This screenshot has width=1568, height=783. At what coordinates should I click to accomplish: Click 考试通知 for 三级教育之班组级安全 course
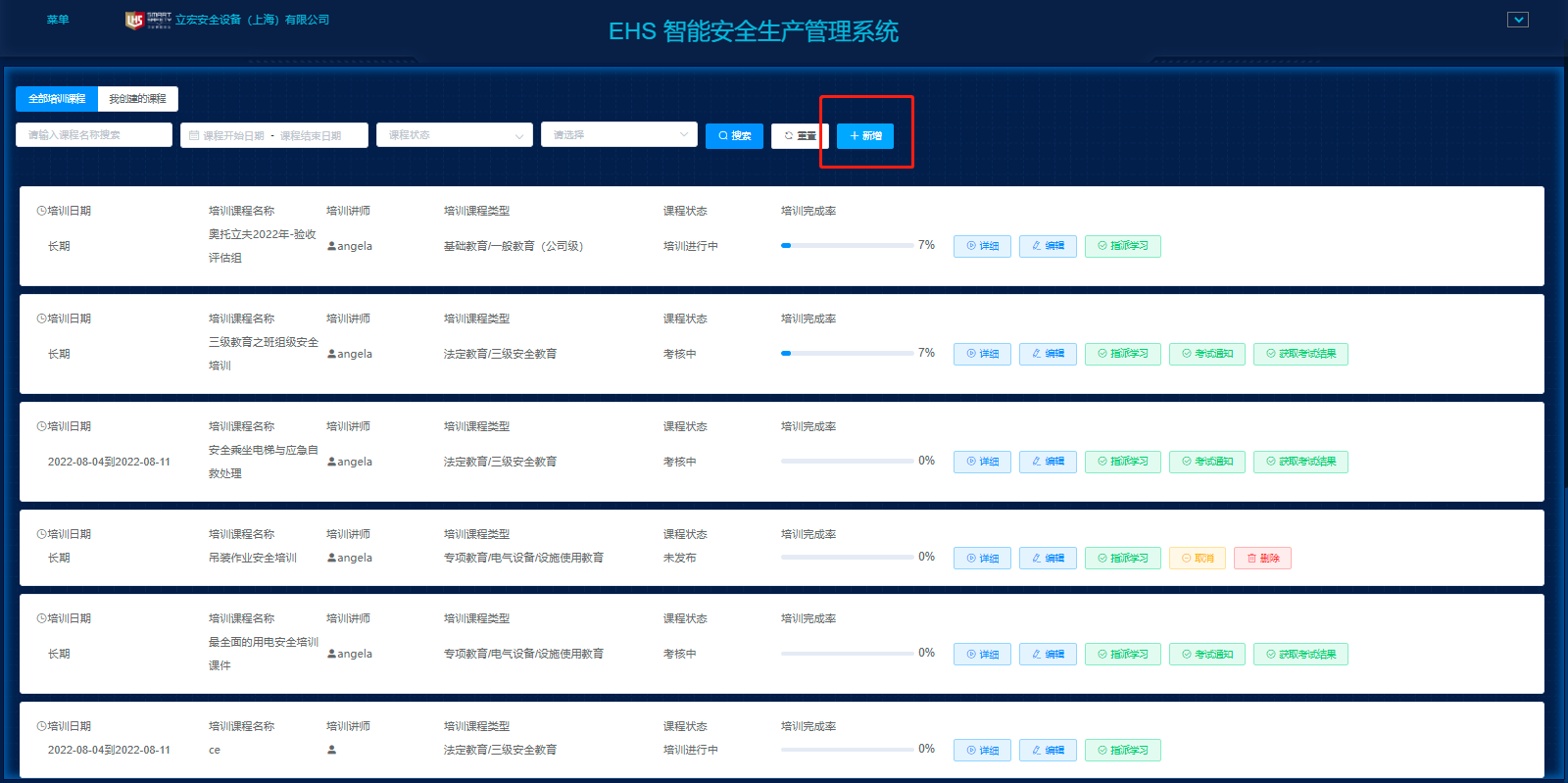[1207, 354]
